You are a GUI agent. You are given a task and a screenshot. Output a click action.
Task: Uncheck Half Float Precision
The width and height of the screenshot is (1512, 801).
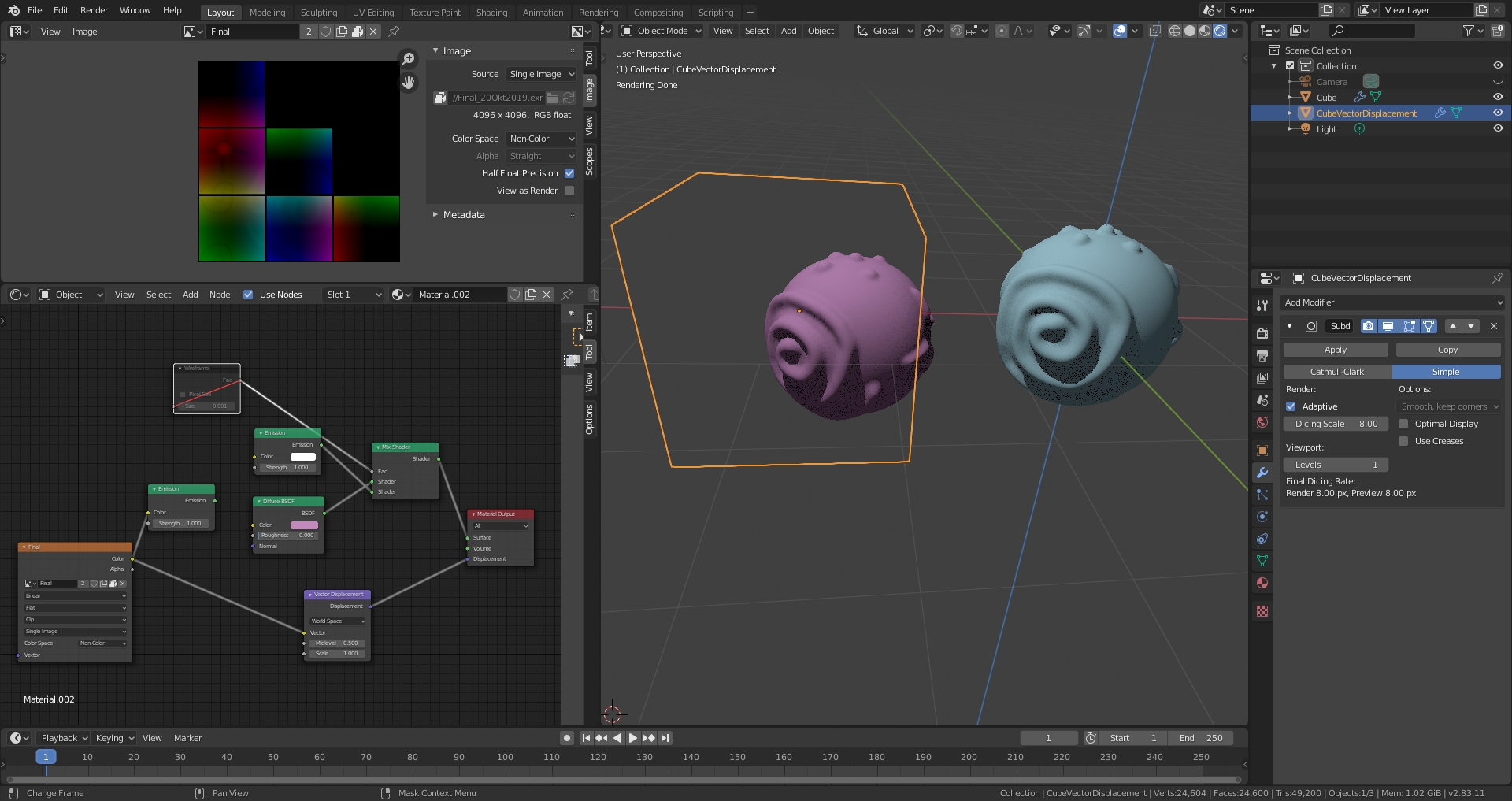pos(569,173)
